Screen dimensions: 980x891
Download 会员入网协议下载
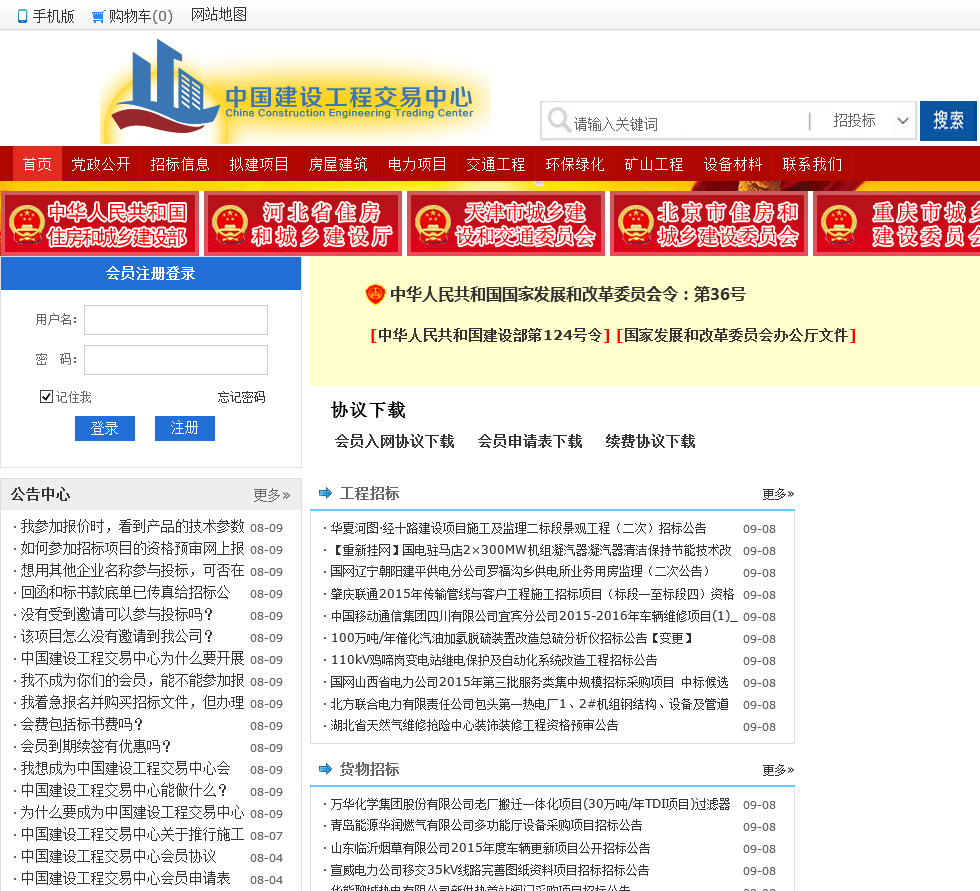(394, 441)
